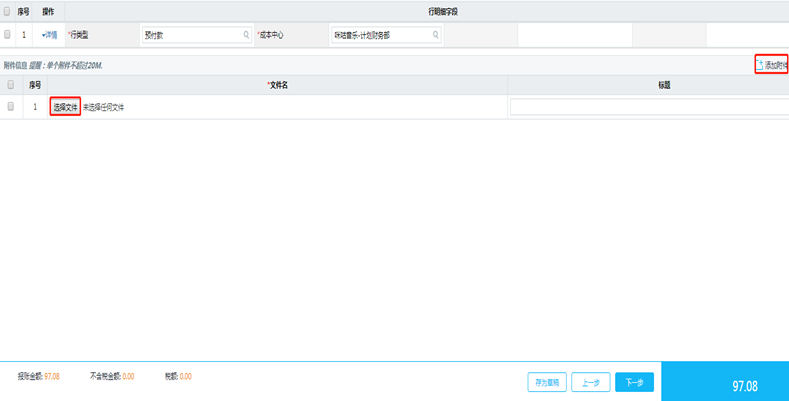The height and width of the screenshot is (401, 789).
Task: Click the 序号 header next to 操作
Action: tap(24, 12)
